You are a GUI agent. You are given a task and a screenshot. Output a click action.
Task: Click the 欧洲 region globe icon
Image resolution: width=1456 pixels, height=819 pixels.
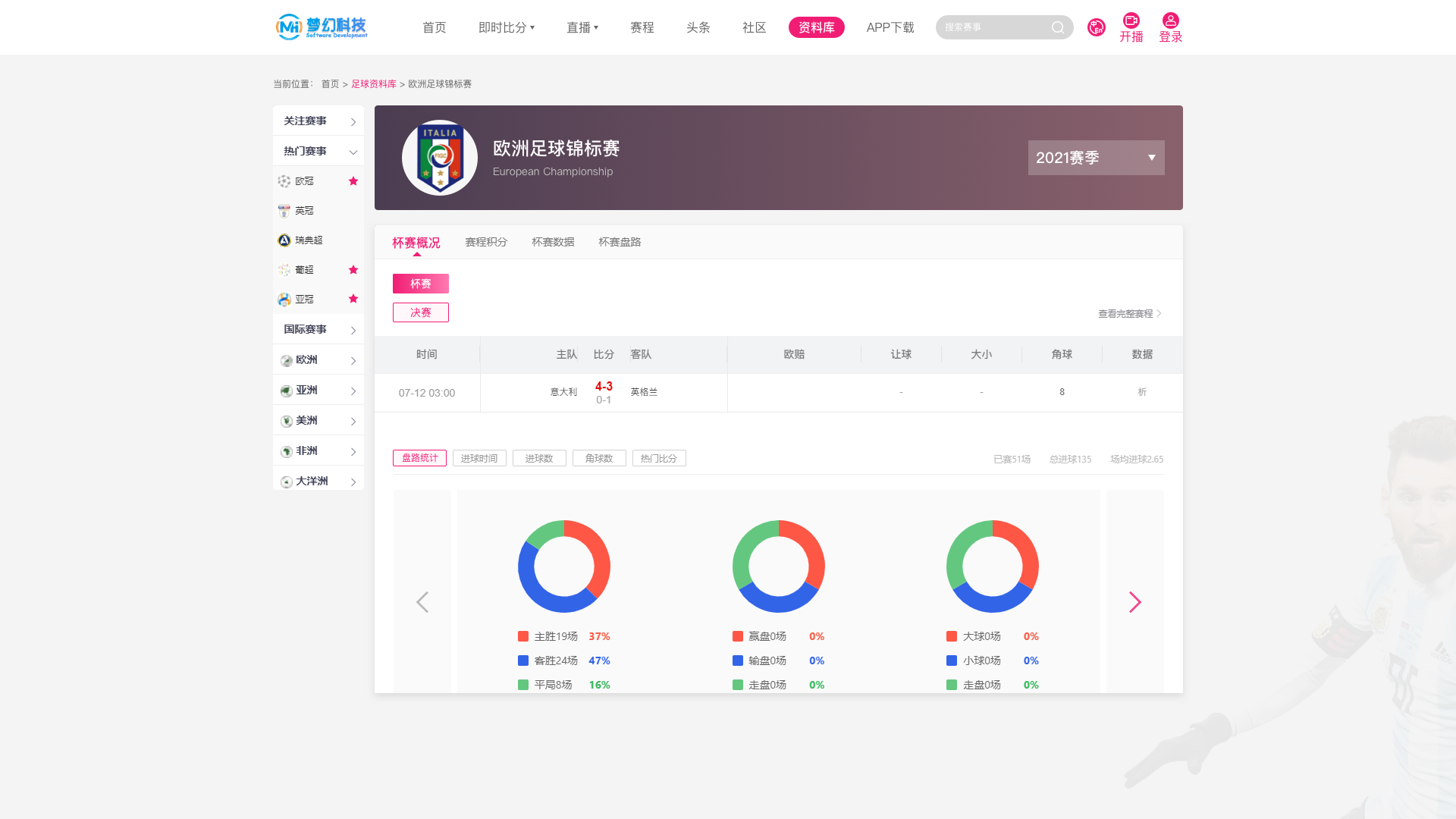pos(287,361)
